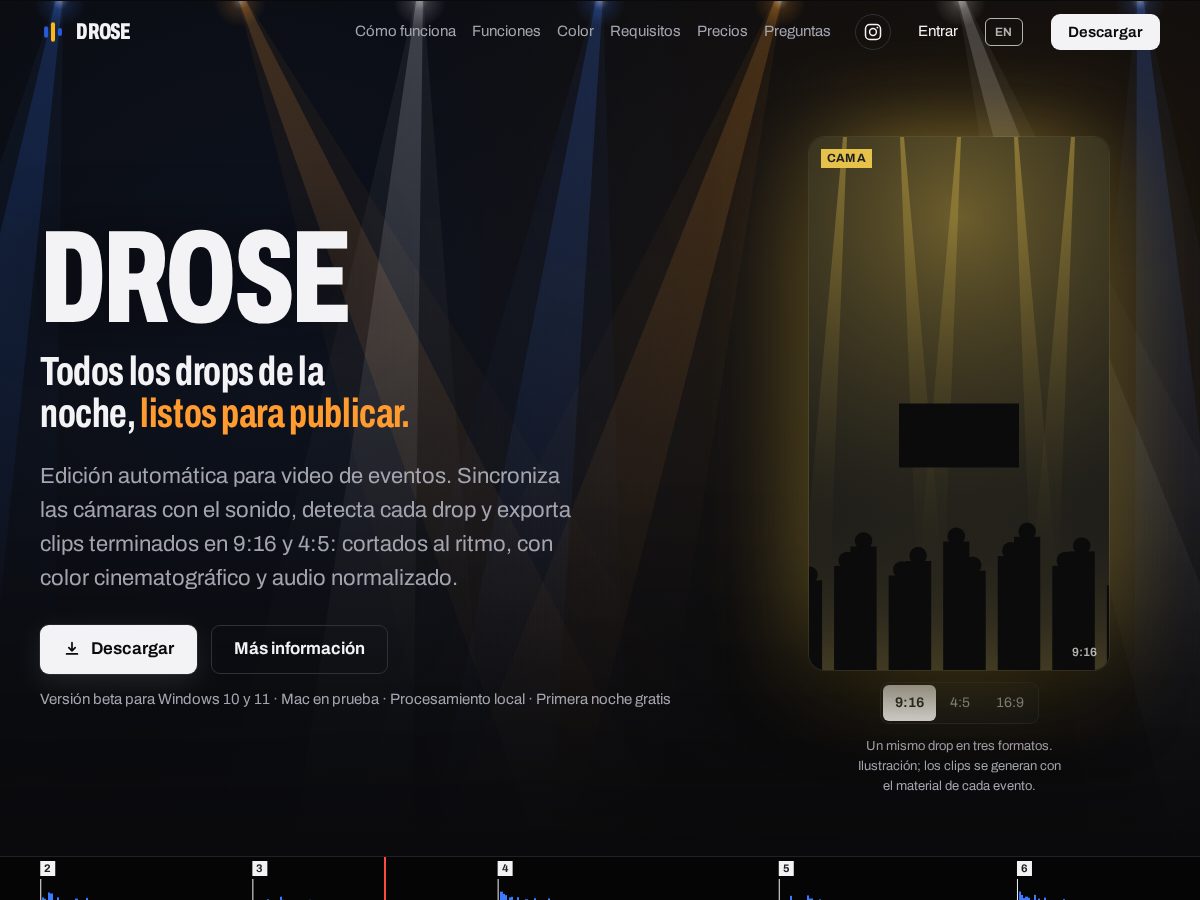Click the hero Descargar button with download icon
This screenshot has height=900, width=1200.
click(118, 649)
